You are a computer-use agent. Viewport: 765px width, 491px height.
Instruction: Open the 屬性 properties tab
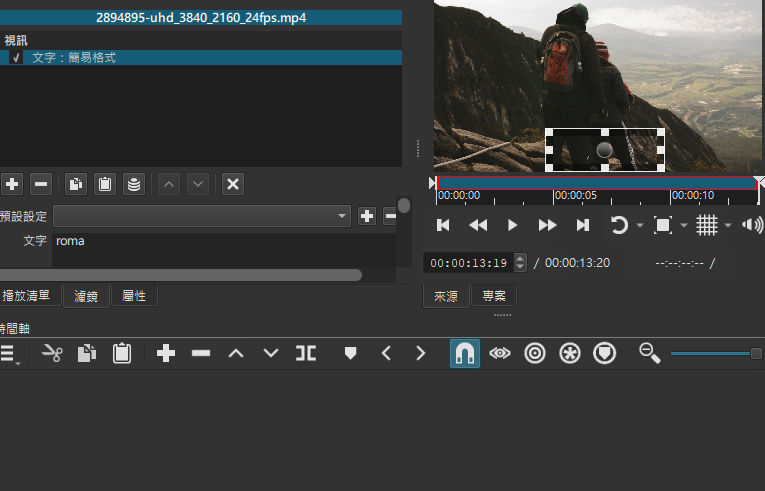(x=134, y=296)
